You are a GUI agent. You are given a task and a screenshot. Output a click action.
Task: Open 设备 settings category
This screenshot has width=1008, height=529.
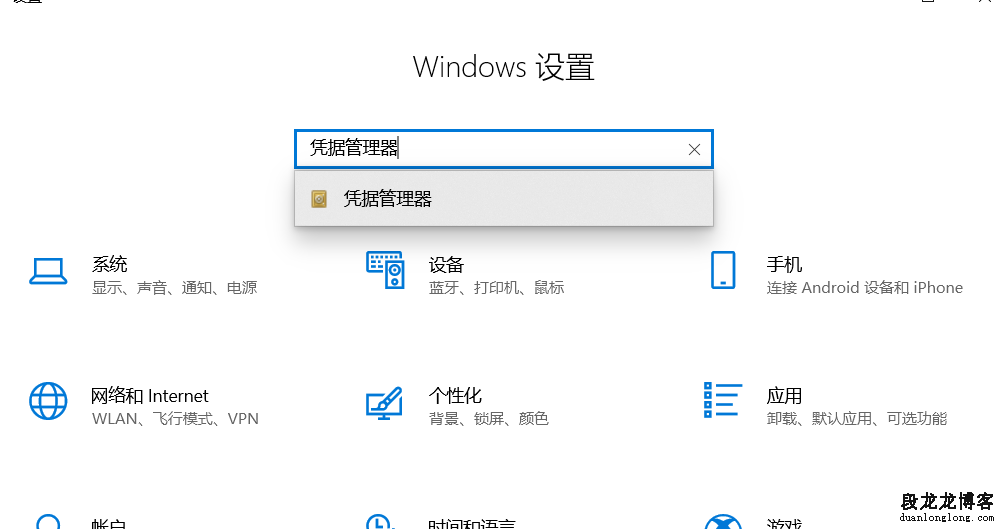446,265
